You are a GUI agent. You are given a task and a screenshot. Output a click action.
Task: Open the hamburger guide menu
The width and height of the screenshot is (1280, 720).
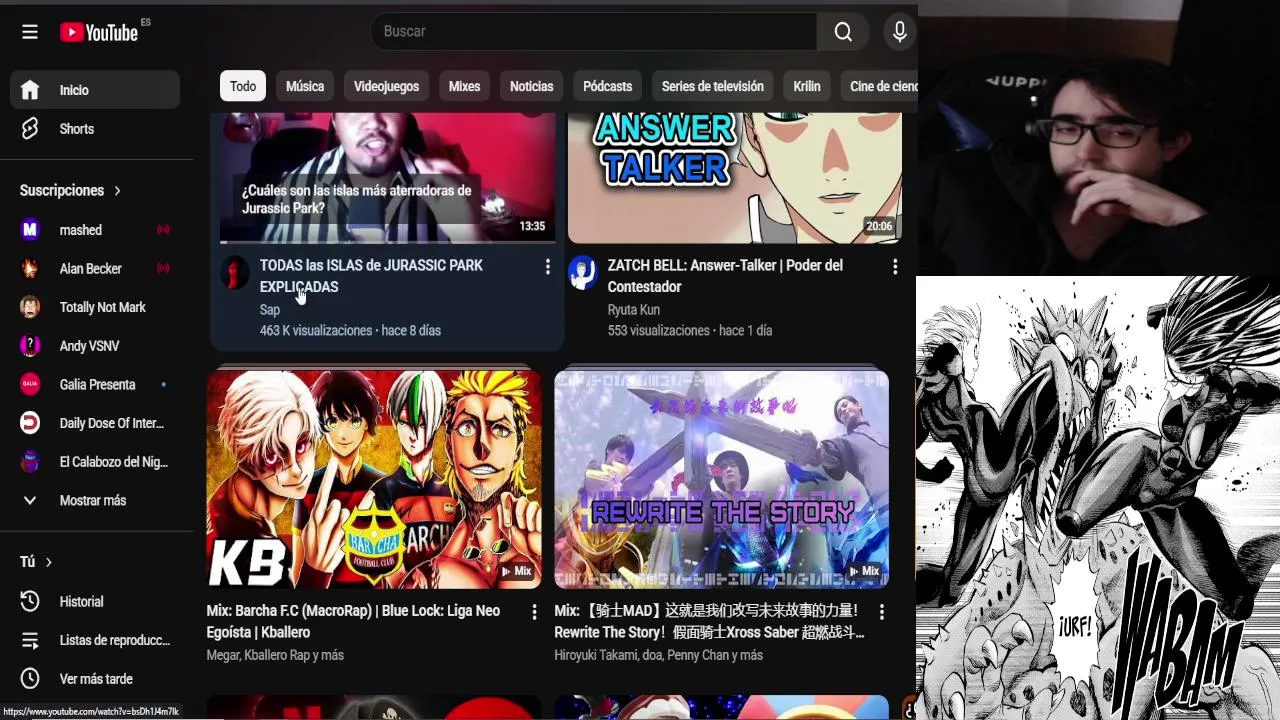30,32
